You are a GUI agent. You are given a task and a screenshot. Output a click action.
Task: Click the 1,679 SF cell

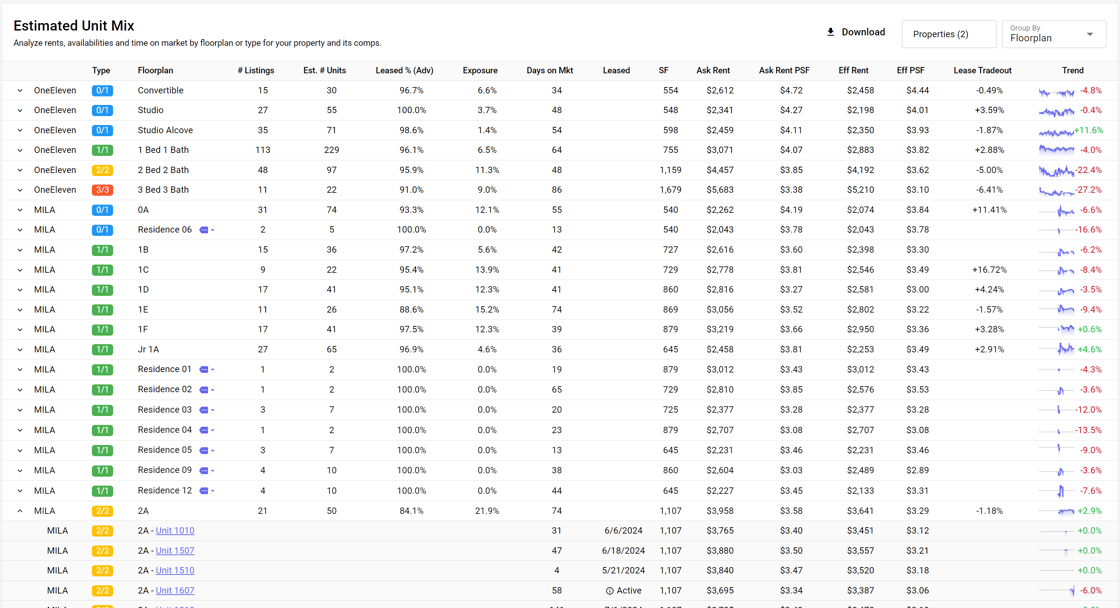pos(670,190)
